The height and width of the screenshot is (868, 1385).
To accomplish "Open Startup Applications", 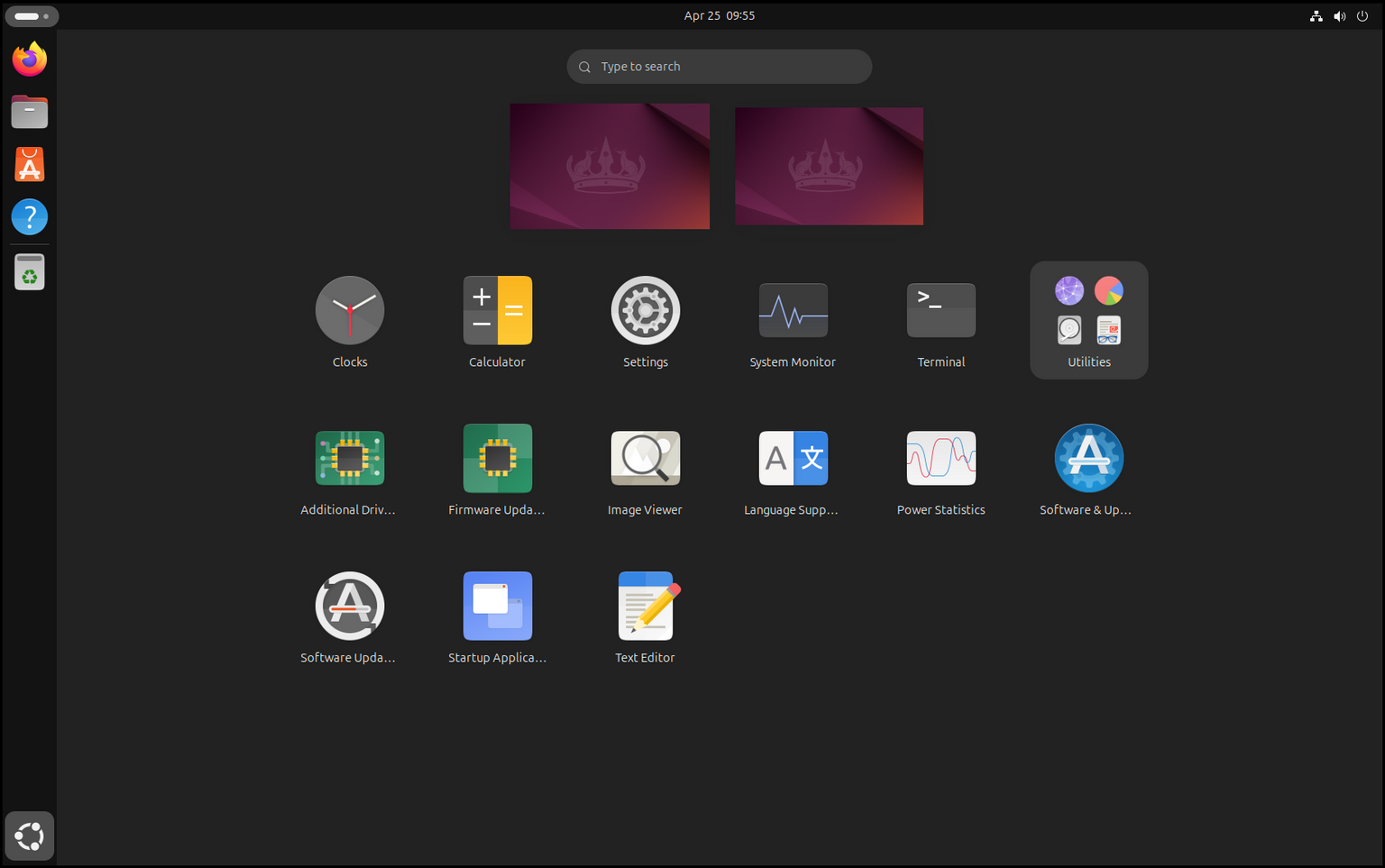I will coord(497,607).
